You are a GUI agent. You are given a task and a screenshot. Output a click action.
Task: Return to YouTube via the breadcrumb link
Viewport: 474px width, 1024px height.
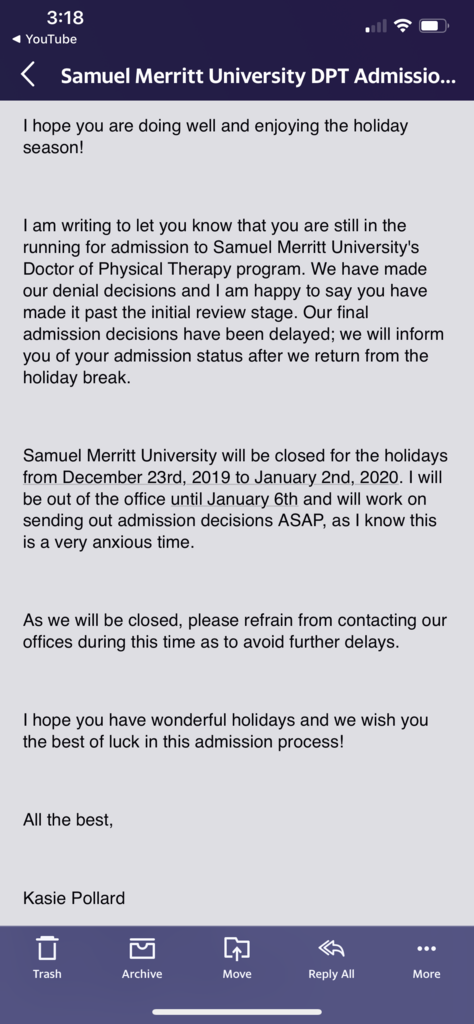(44, 39)
